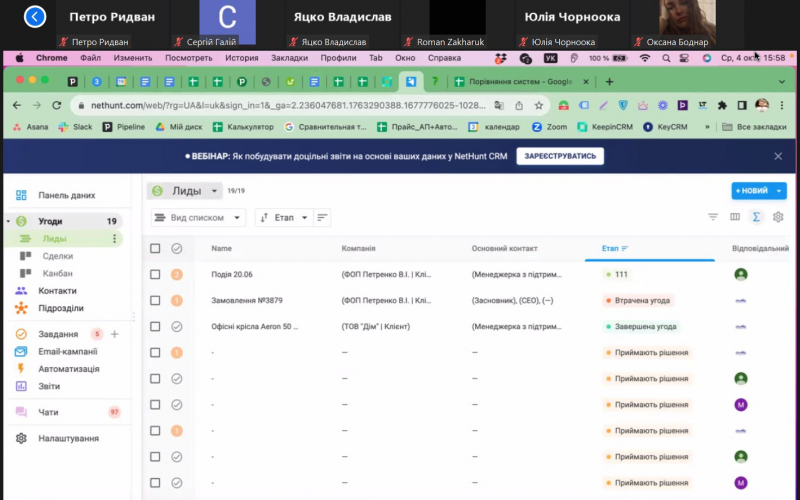Dismiss the webinar banner with X
This screenshot has width=800, height=500.
[x=778, y=156]
